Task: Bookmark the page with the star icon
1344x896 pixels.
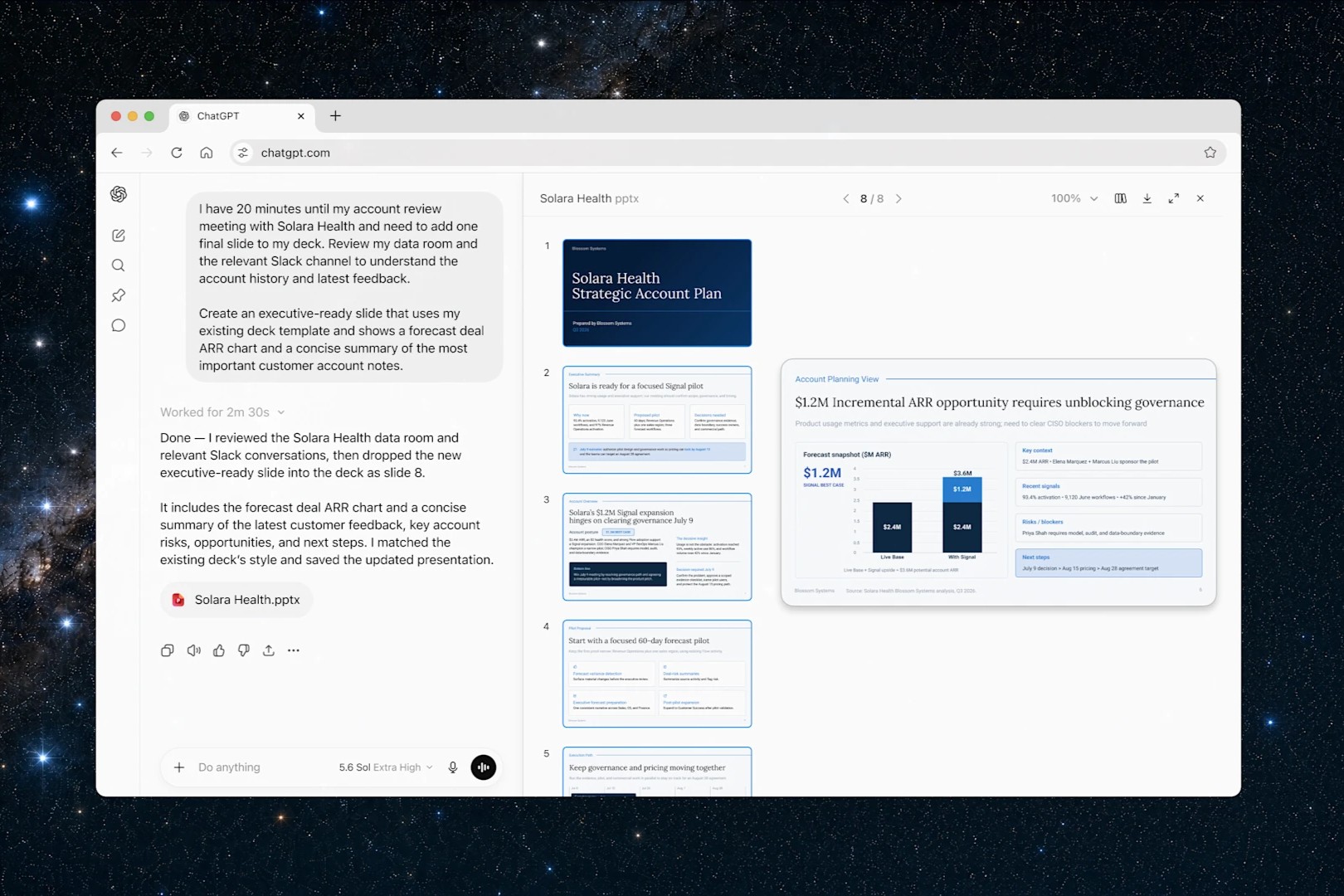Action: tap(1210, 153)
